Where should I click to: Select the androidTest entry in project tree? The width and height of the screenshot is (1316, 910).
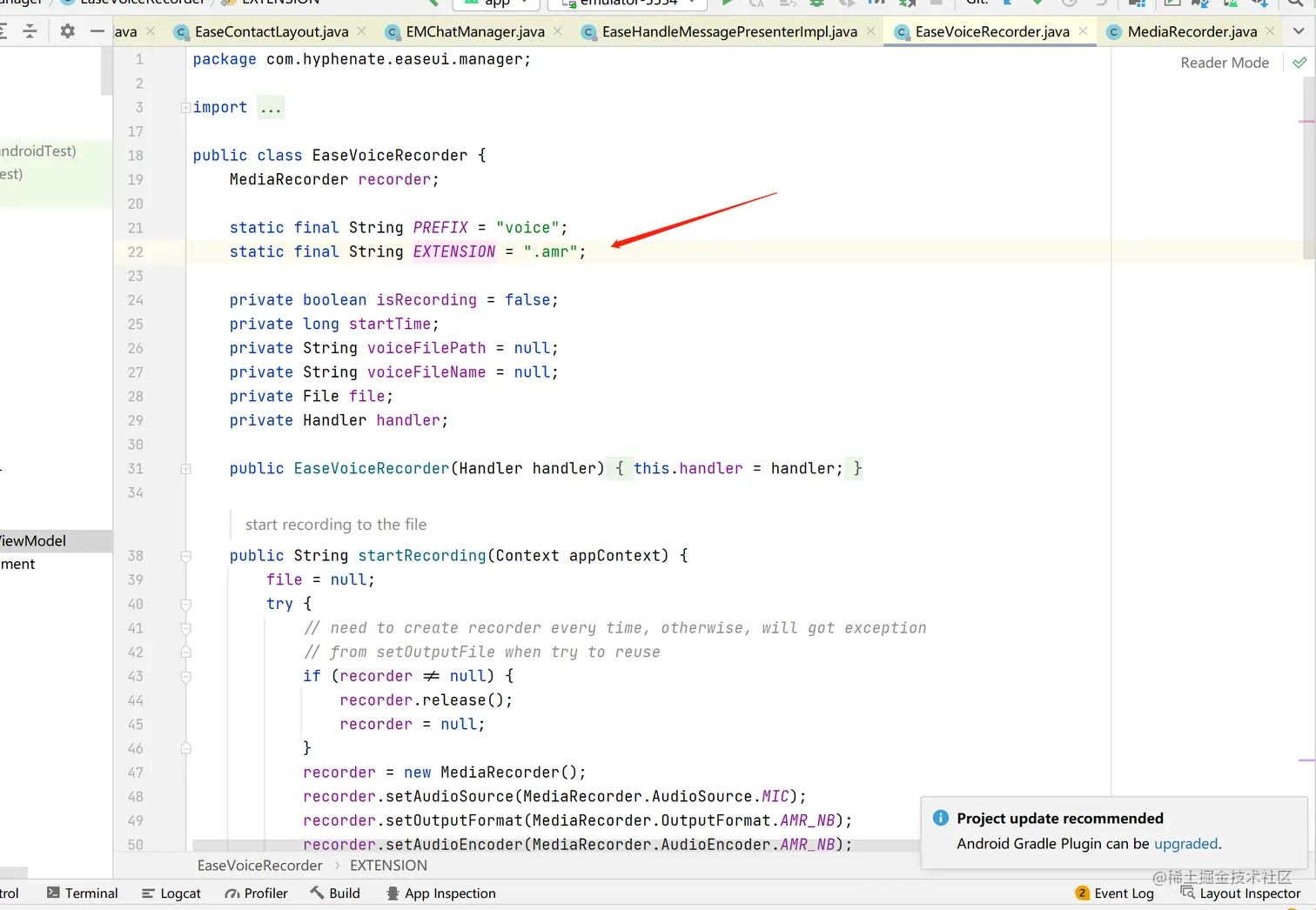(38, 151)
